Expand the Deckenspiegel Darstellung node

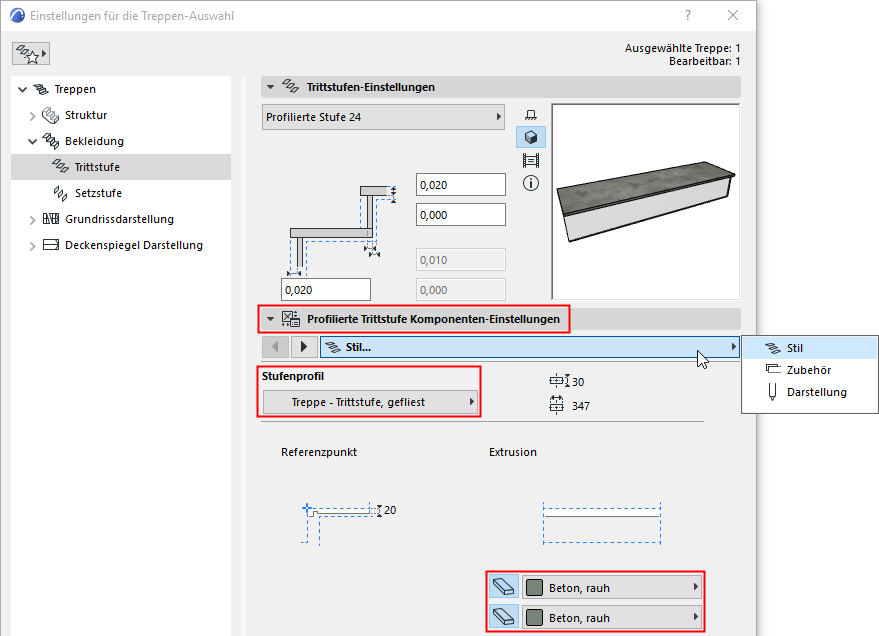(x=33, y=245)
